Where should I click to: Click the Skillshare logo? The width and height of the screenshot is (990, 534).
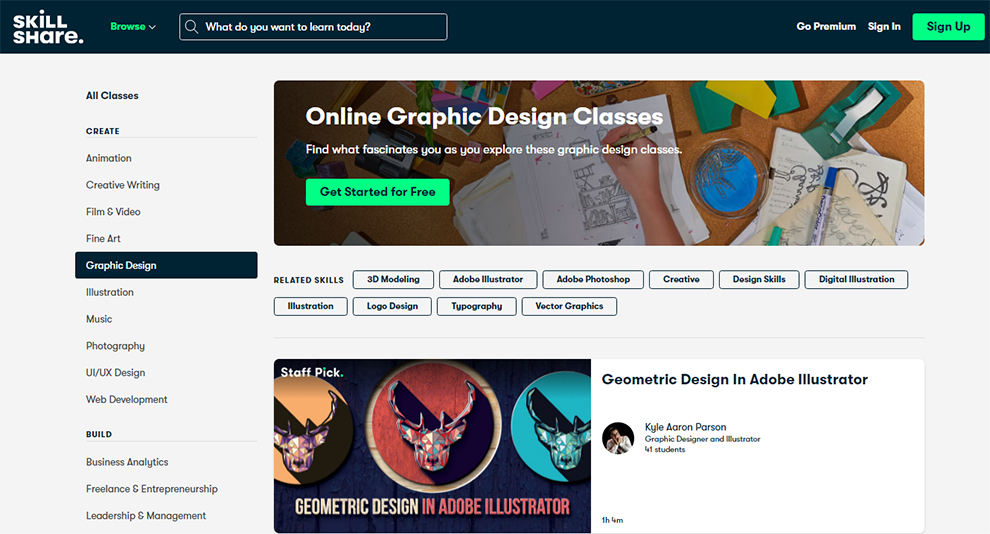[48, 27]
